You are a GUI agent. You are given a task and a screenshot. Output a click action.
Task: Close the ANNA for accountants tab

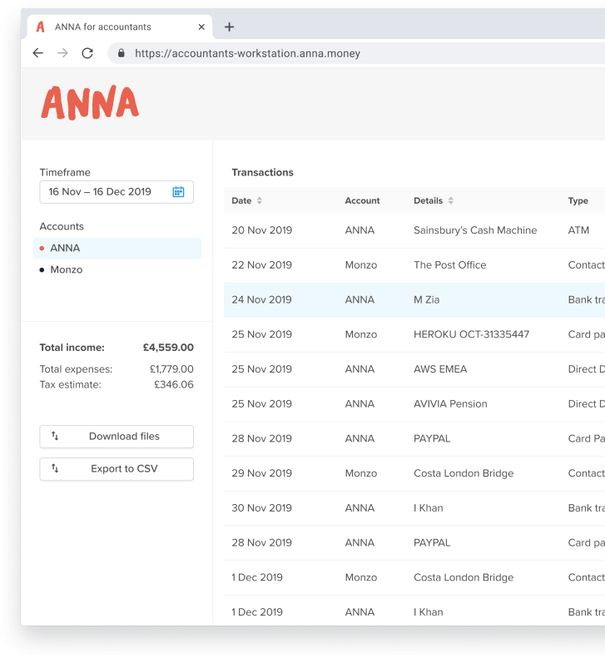point(201,27)
